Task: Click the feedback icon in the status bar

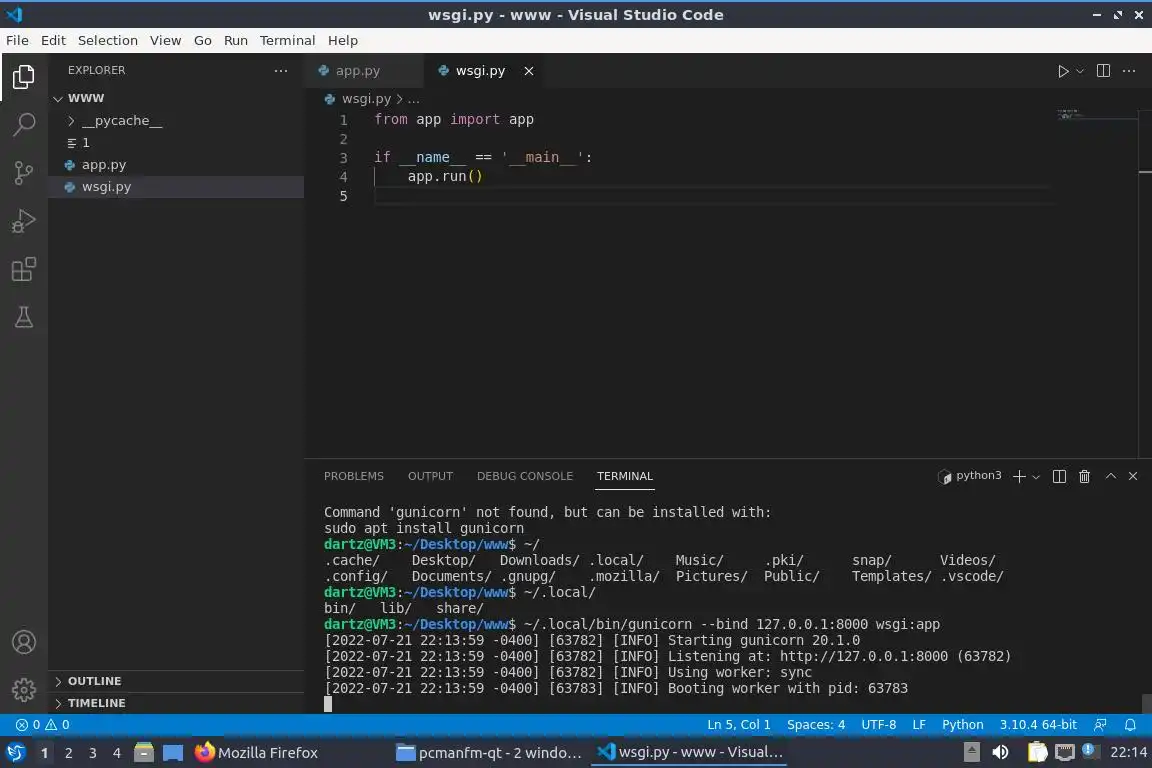Action: pyautogui.click(x=1100, y=725)
